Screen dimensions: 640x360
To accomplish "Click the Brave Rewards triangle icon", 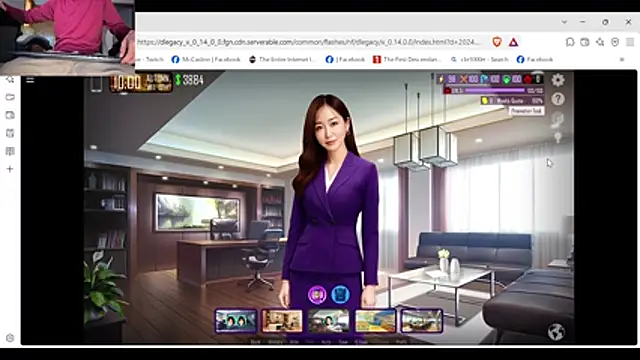I will (x=513, y=42).
